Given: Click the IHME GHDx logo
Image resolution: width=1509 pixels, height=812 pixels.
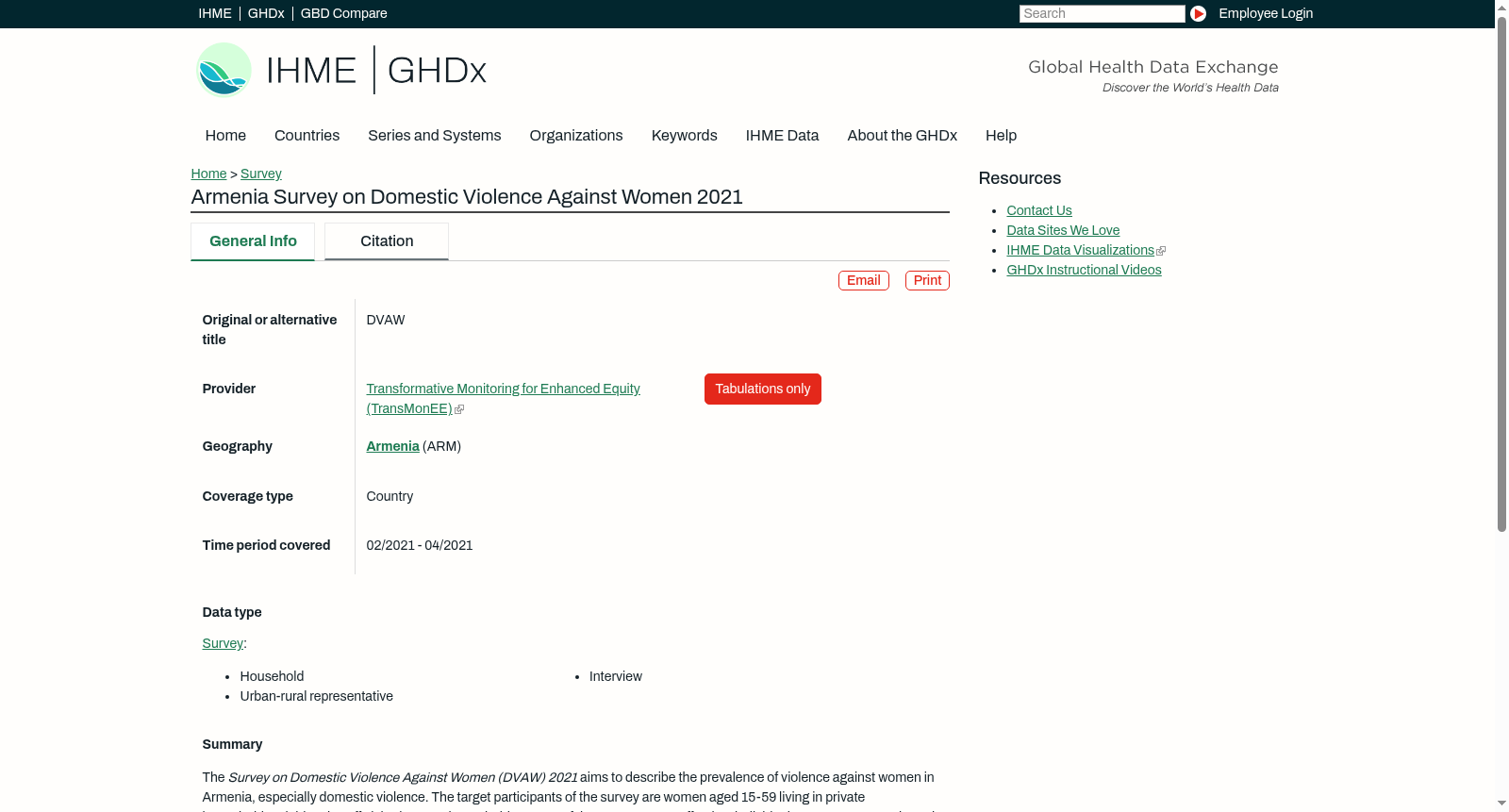Looking at the screenshot, I should point(340,70).
